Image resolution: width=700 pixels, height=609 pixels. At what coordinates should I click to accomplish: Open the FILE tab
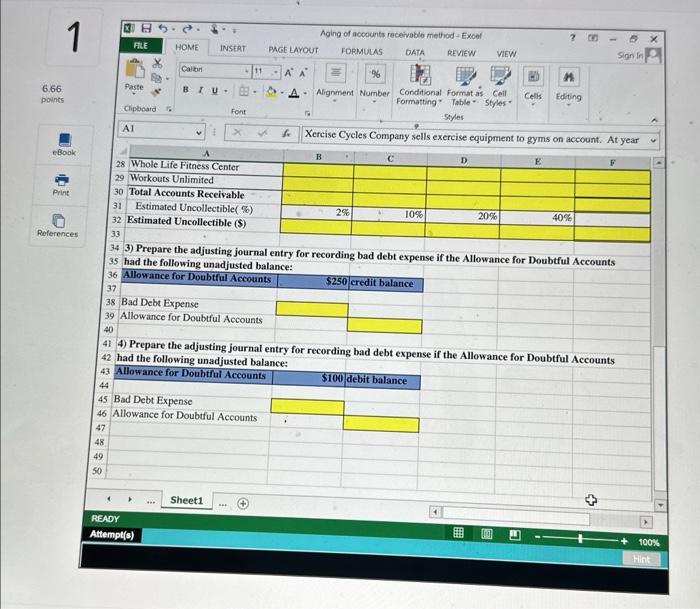(141, 46)
